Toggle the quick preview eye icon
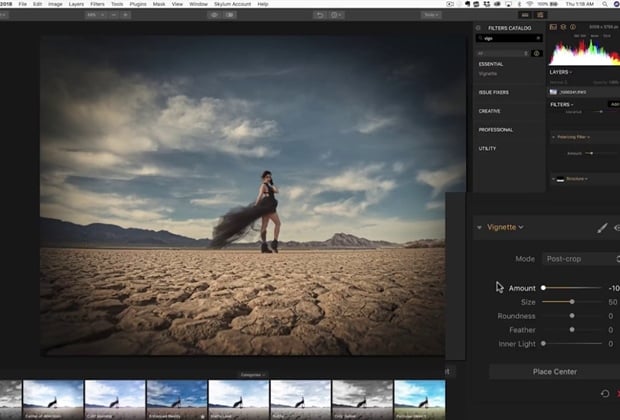Screen dimensions: 620x420 214,15
